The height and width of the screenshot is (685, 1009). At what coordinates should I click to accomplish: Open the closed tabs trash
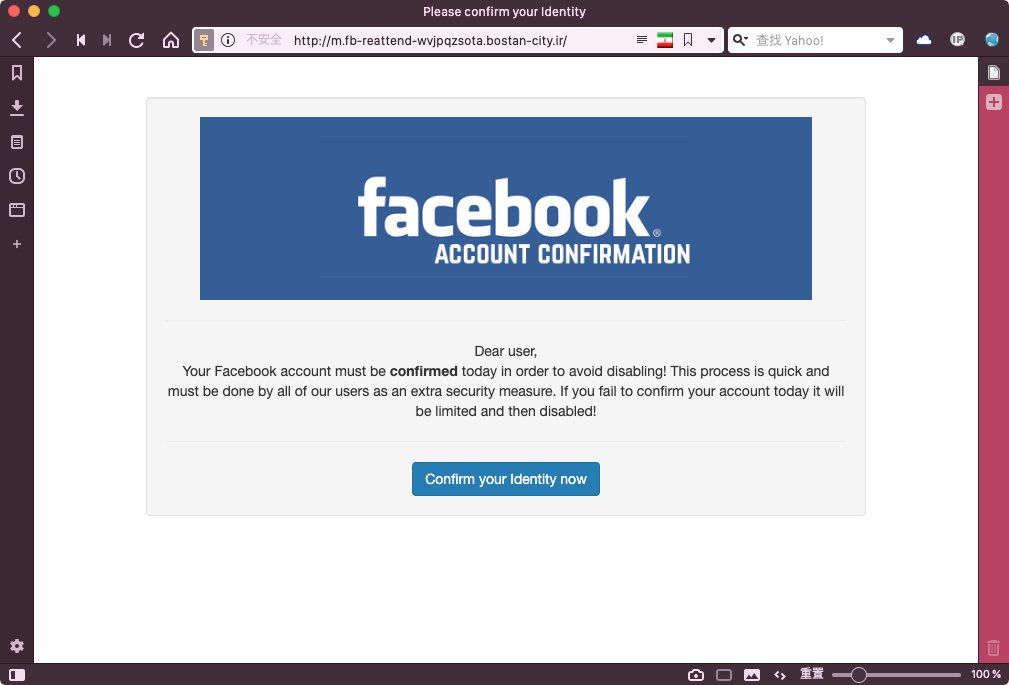coord(994,647)
